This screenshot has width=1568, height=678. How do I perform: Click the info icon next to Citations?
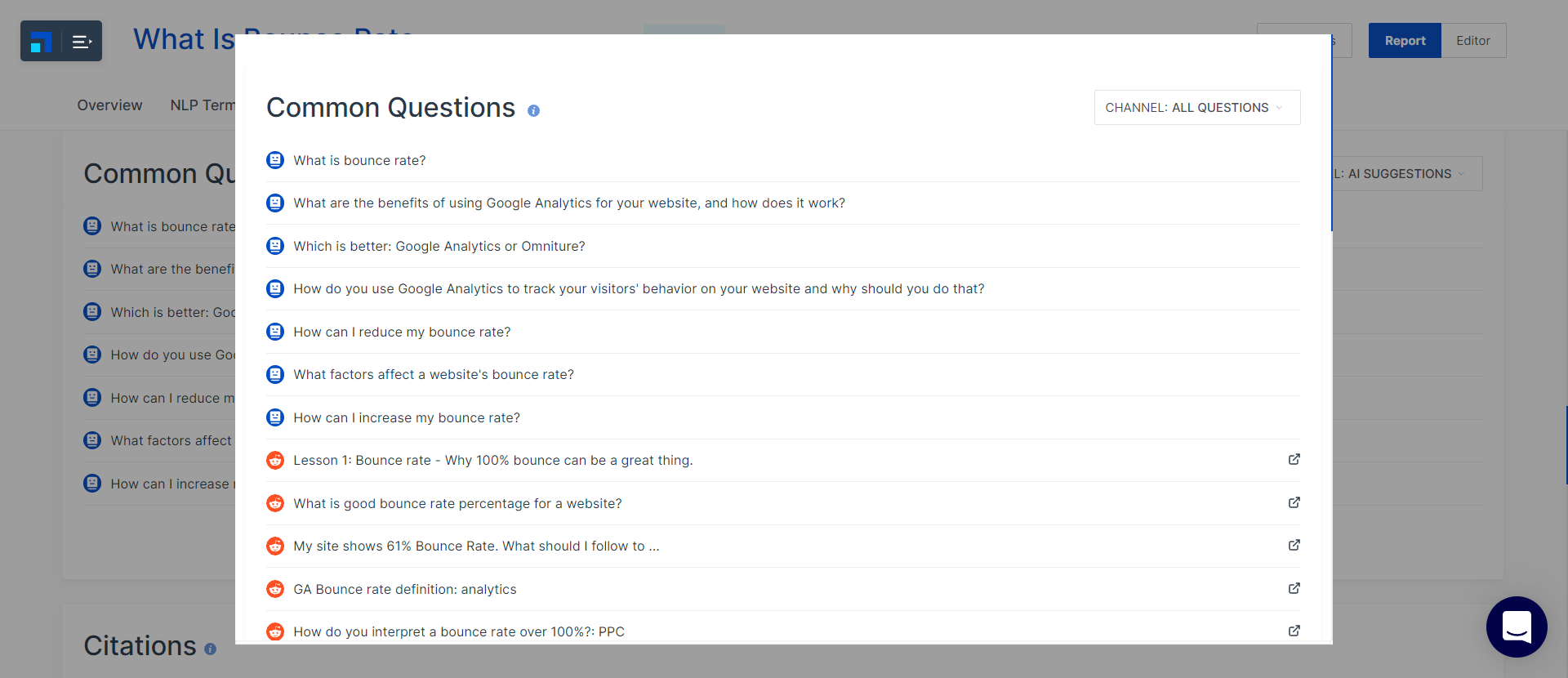[210, 649]
